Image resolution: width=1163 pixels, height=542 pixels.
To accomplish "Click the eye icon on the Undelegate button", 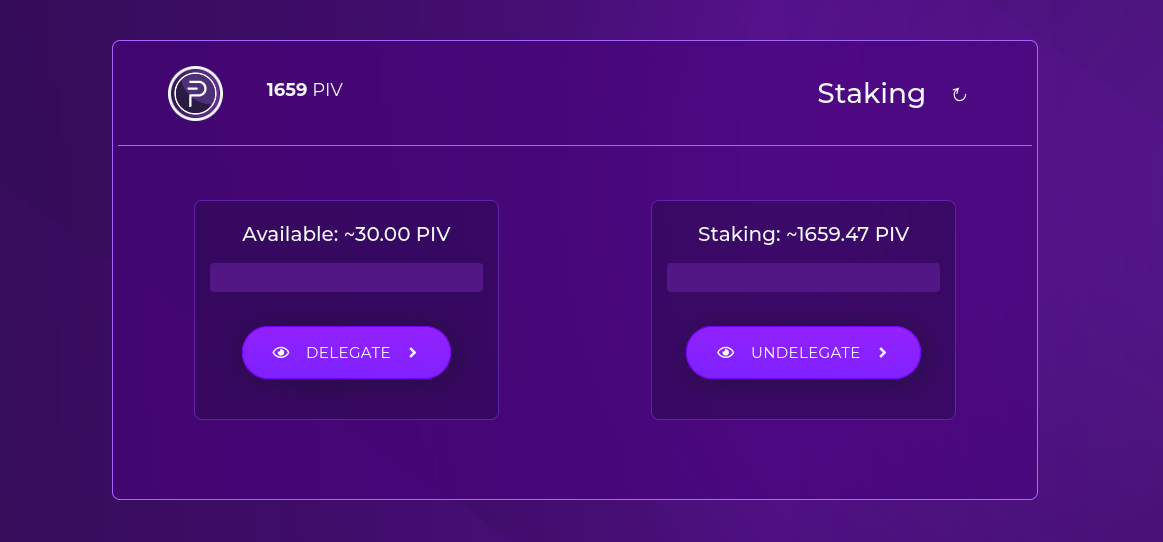I will tap(725, 353).
